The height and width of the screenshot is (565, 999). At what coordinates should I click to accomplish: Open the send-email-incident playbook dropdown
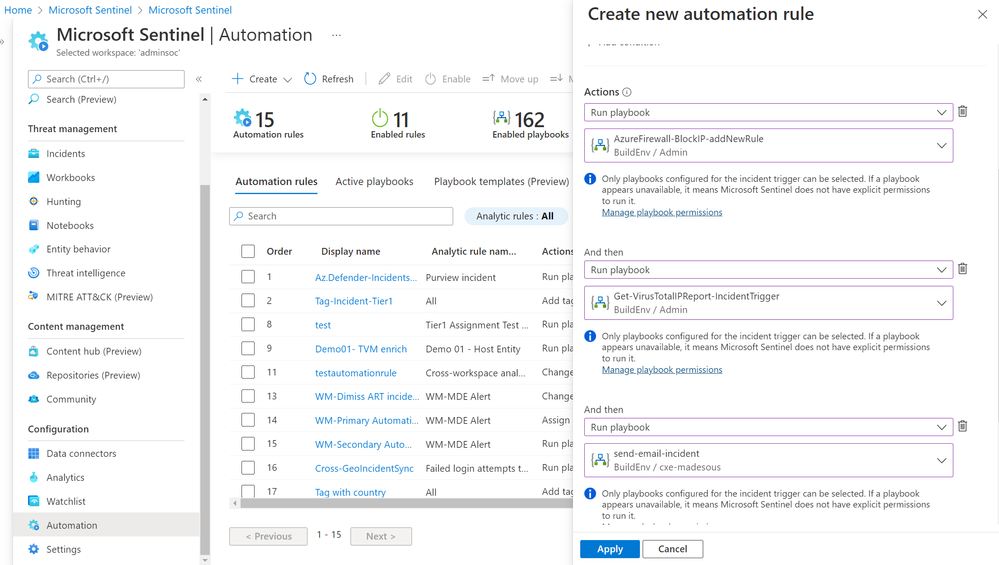click(768, 460)
